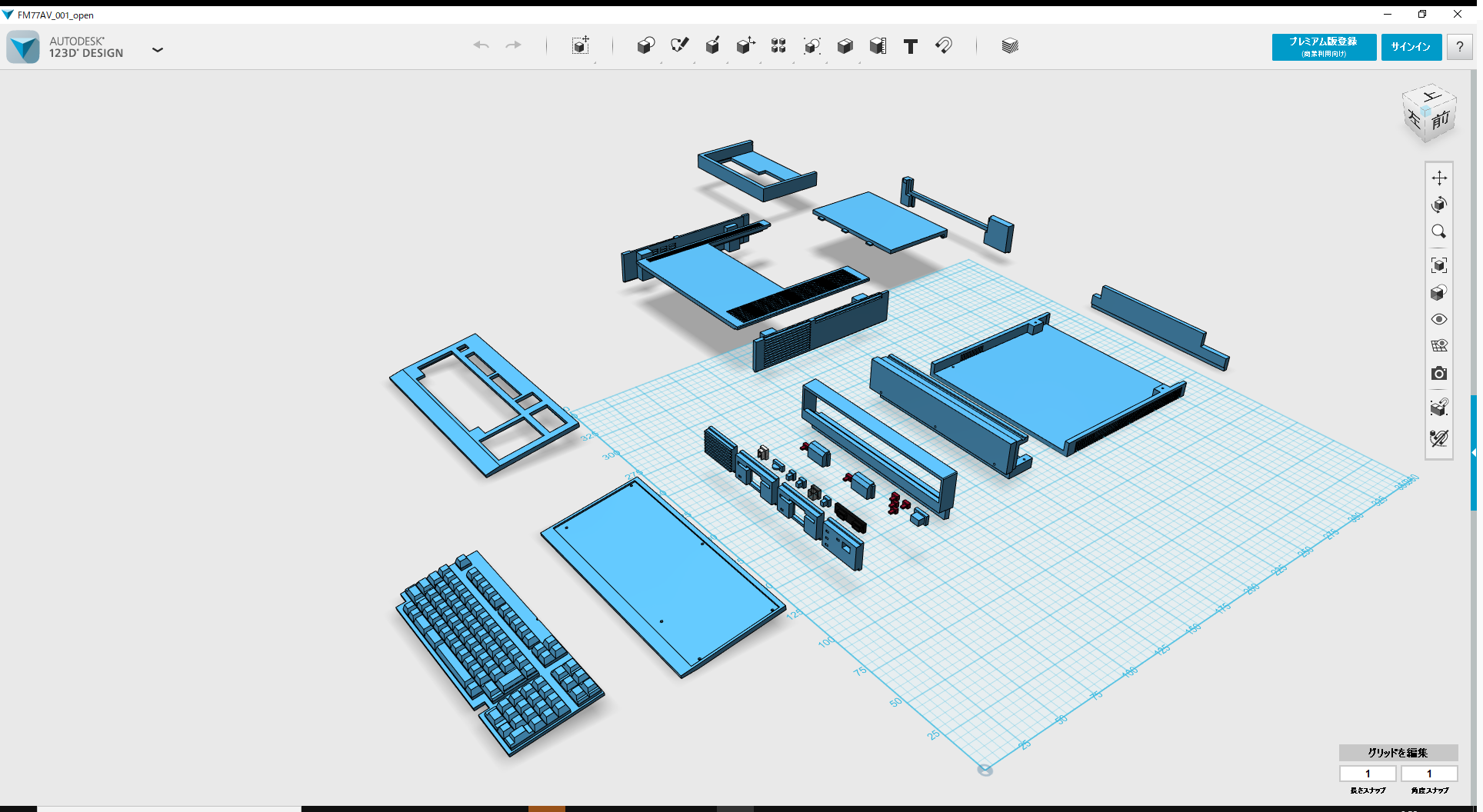
Task: Click the グリッドを編集 button
Action: [x=1397, y=753]
